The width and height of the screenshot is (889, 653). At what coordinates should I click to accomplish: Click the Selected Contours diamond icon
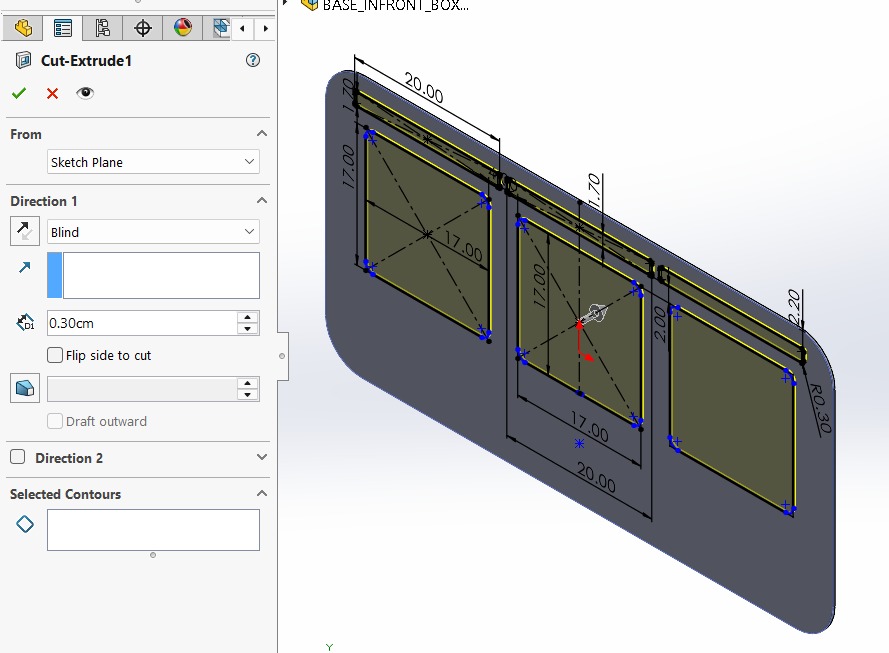pos(25,524)
